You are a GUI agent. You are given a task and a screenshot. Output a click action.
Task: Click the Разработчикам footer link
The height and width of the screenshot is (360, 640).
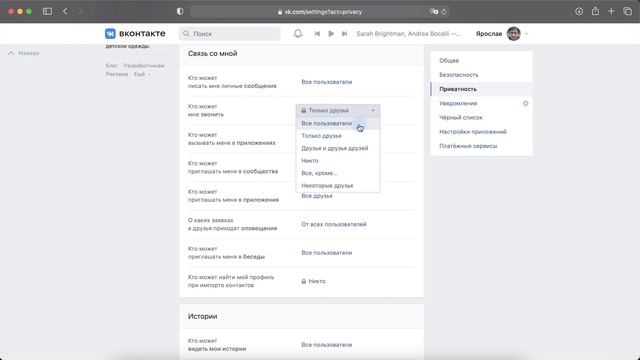[144, 66]
